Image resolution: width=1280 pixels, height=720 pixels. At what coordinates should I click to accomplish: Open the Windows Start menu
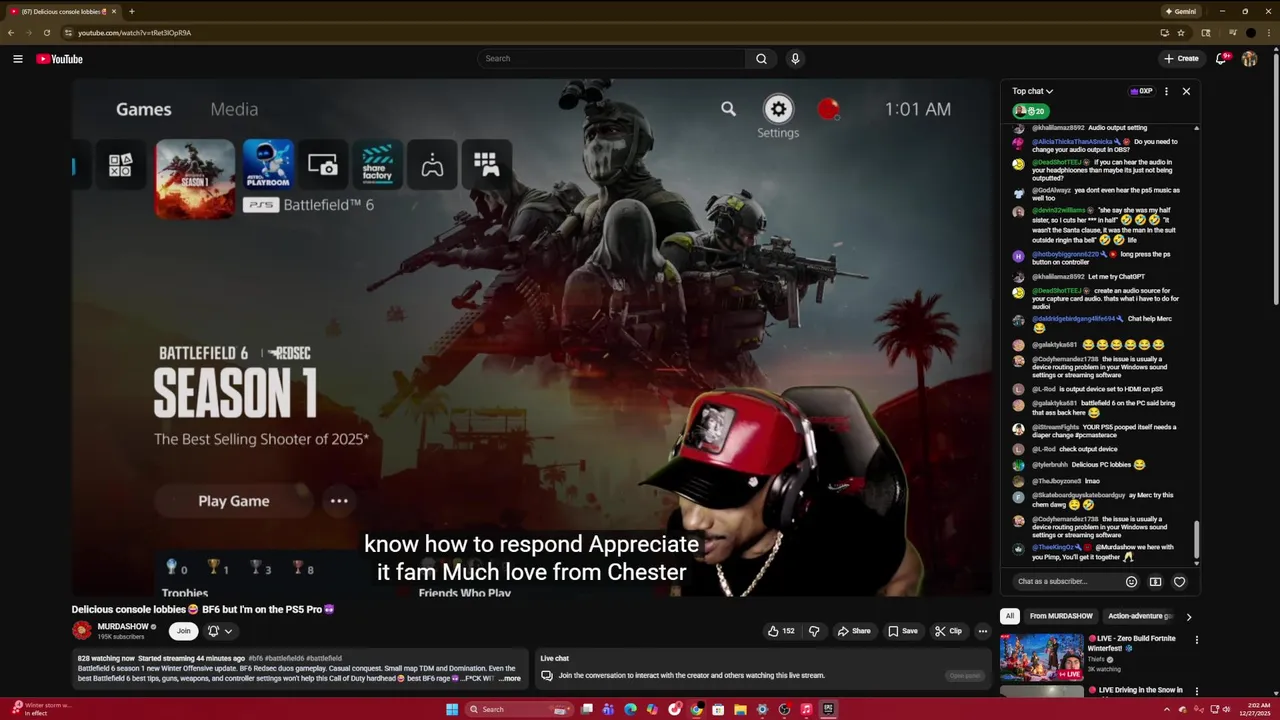(x=452, y=709)
